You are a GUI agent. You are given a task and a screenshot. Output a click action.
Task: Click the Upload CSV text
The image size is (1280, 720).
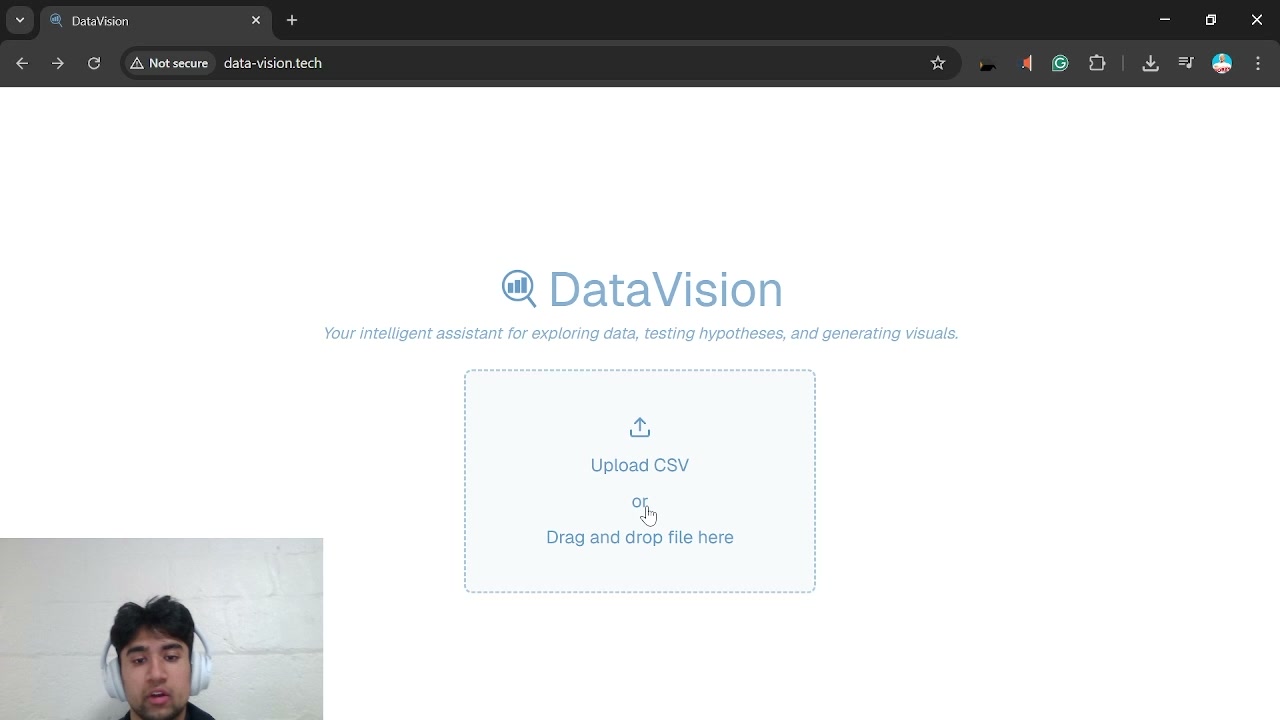[640, 465]
